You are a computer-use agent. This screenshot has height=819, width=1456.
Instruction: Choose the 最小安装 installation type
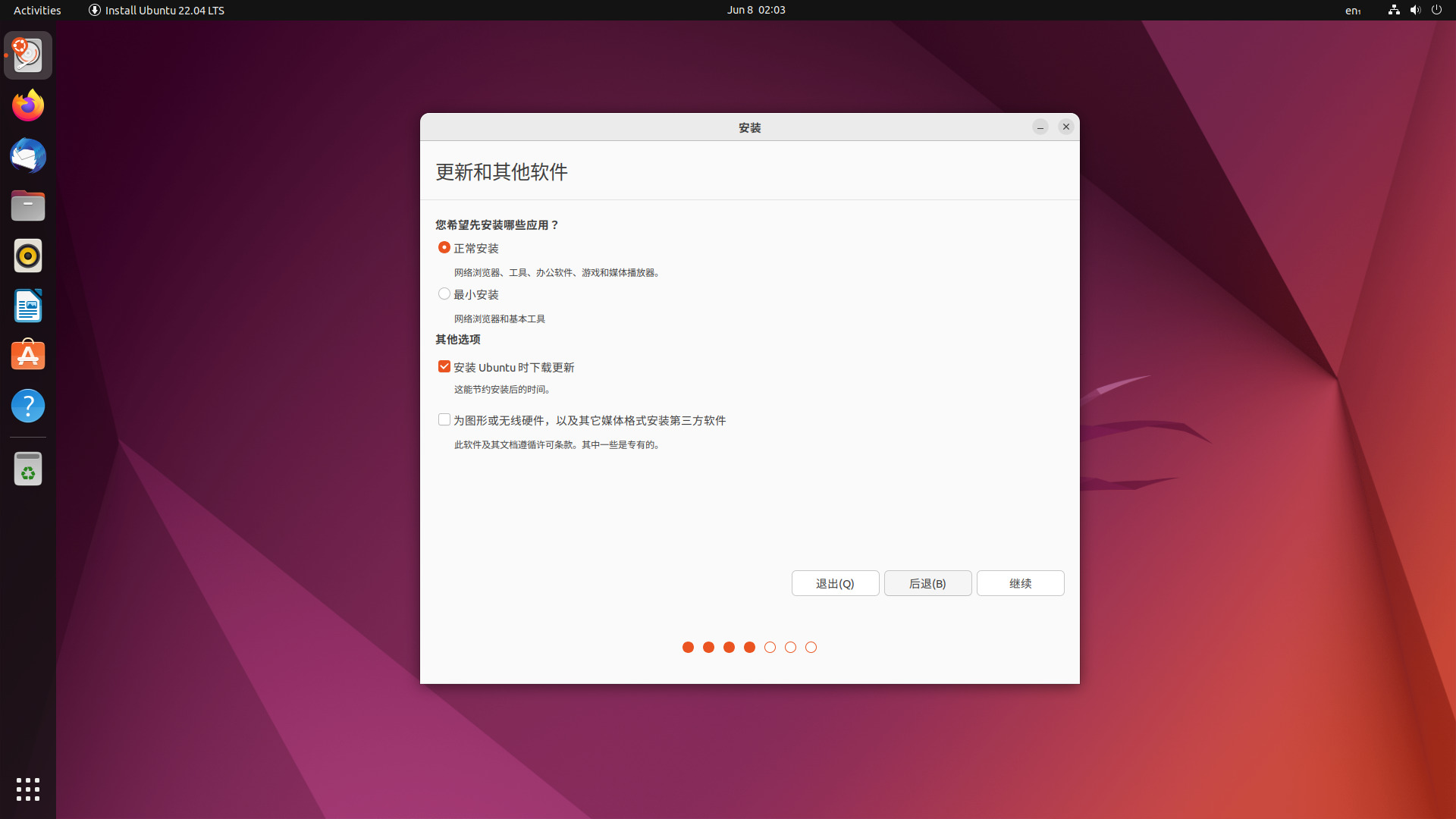pos(444,293)
